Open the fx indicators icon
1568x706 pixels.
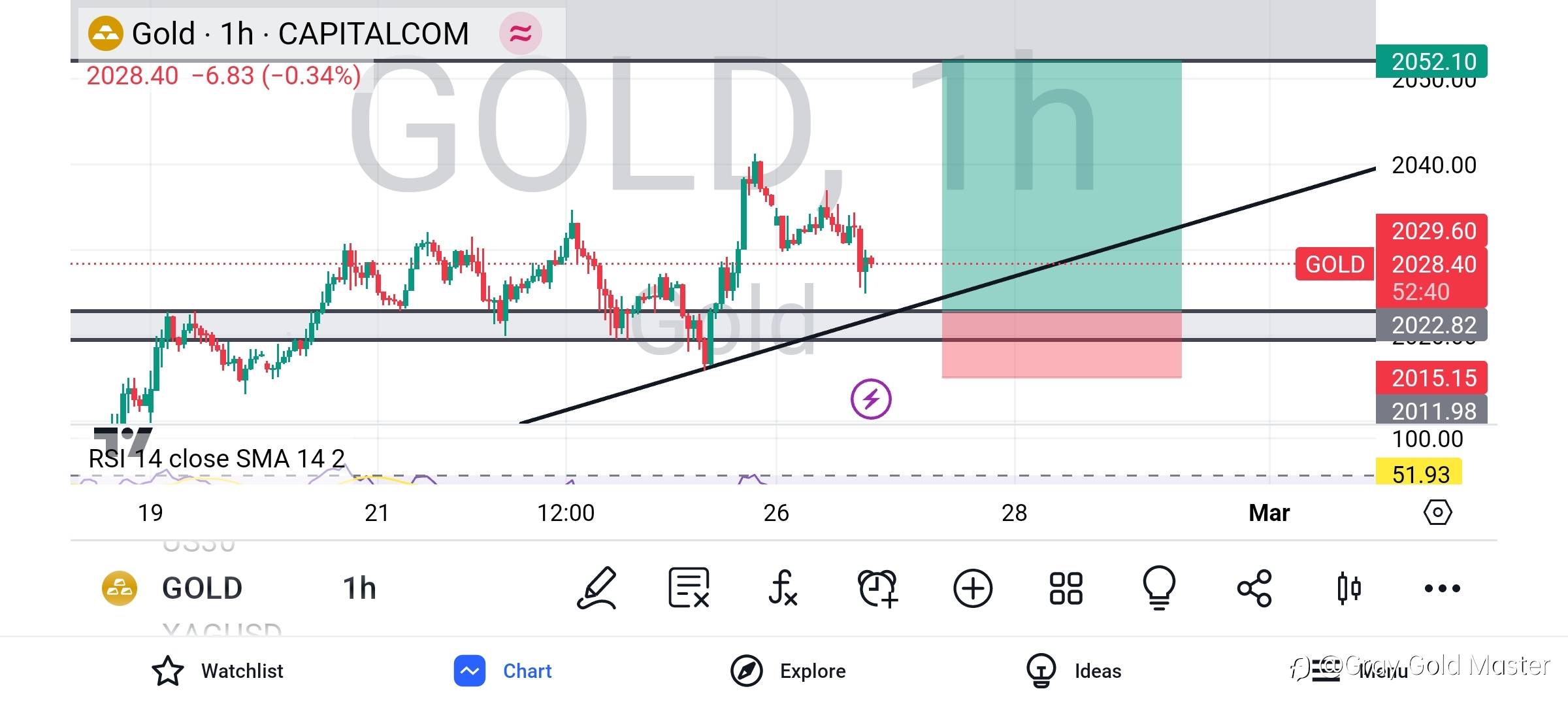(x=782, y=588)
